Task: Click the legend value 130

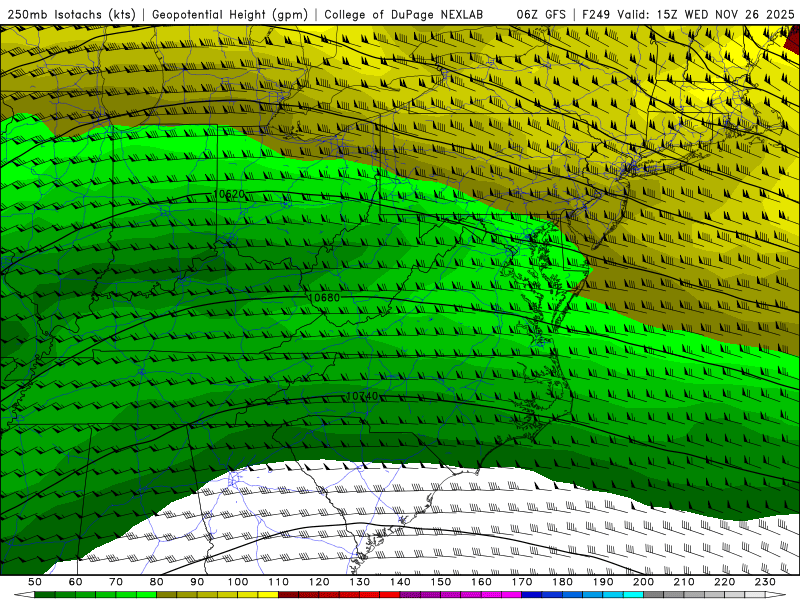Action: (360, 582)
